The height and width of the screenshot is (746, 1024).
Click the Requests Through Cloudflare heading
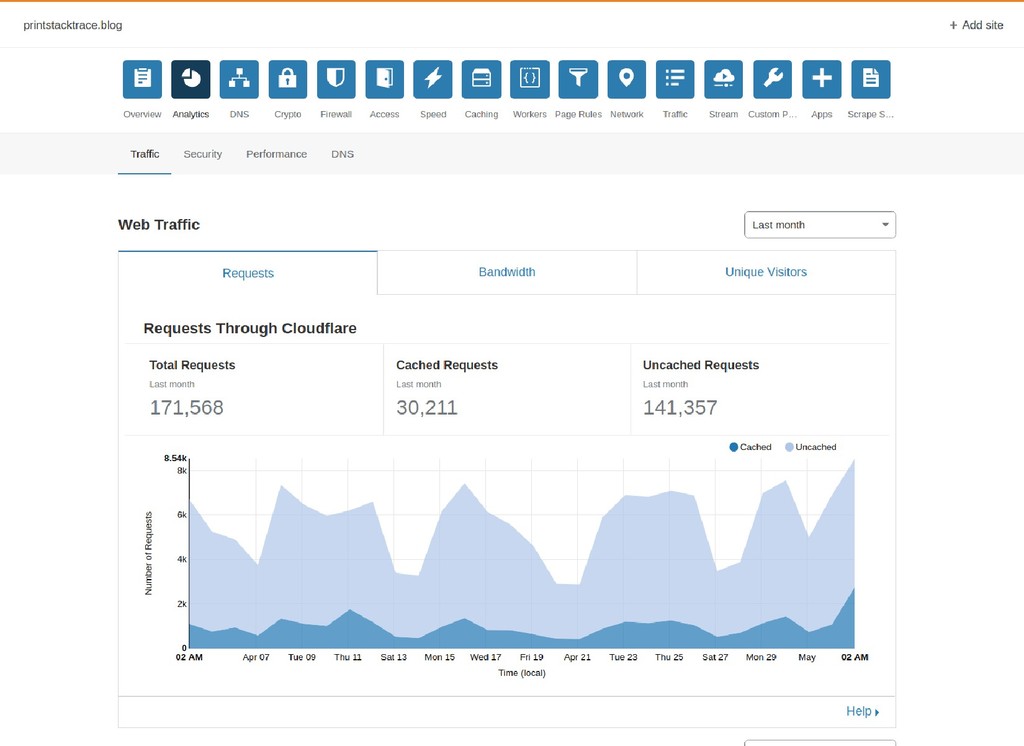pos(250,329)
